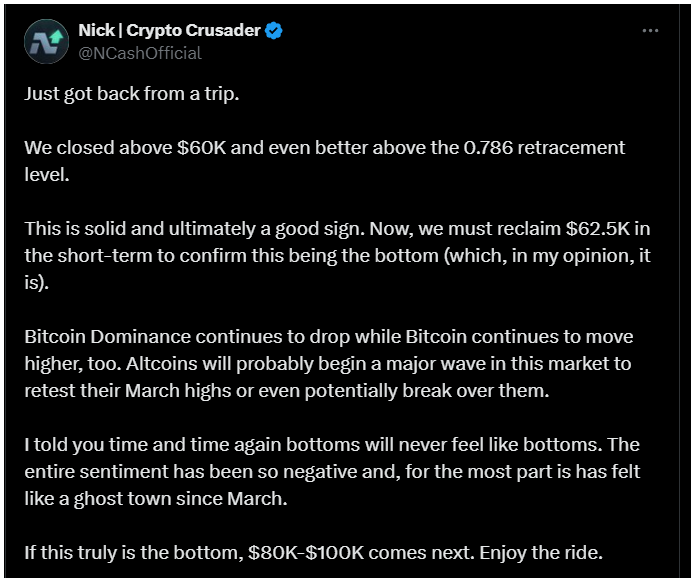The width and height of the screenshot is (695, 582).
Task: Click the paragraph about reclaiming $62.5K
Action: (337, 255)
